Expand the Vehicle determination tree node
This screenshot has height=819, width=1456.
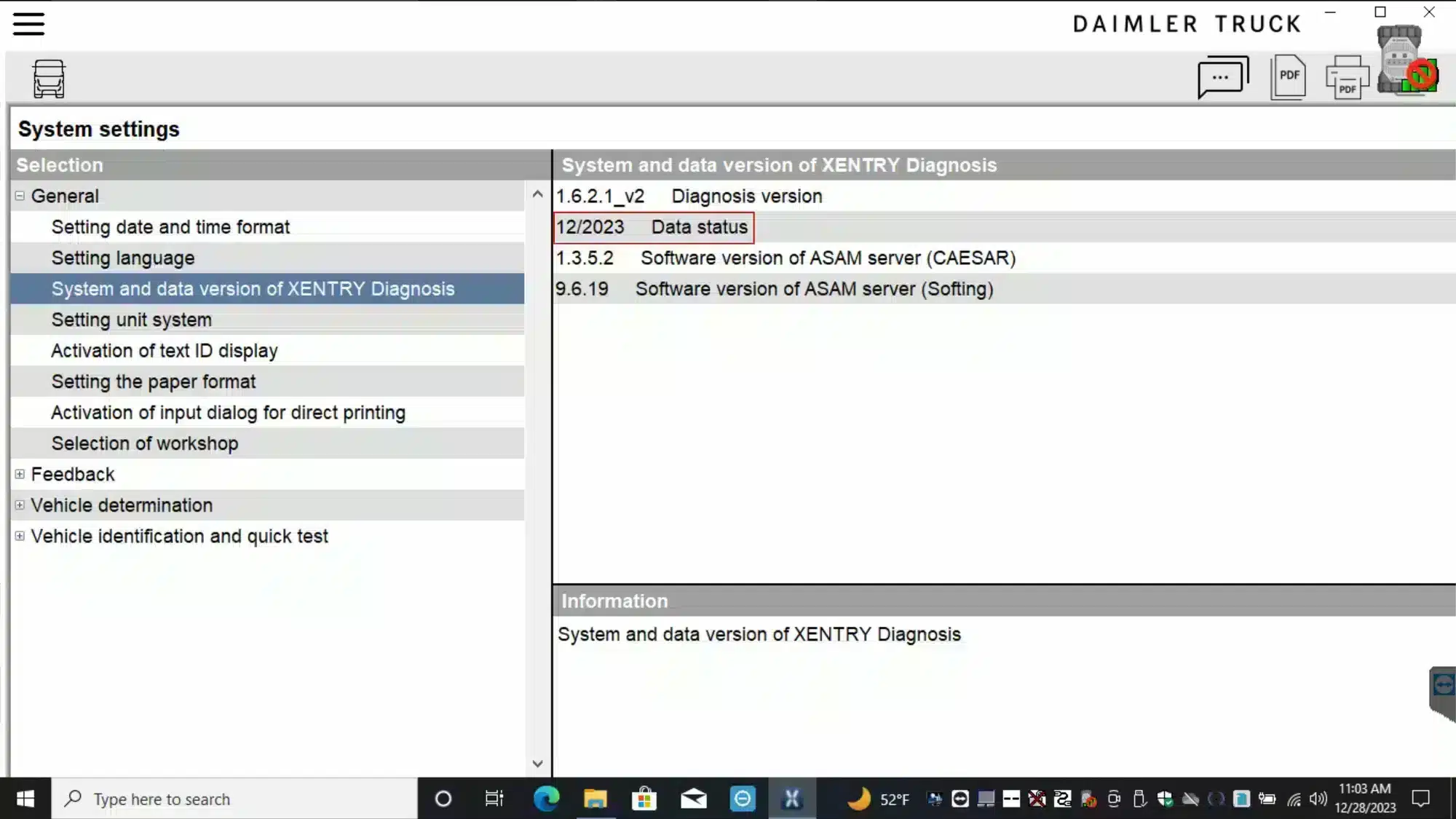(20, 505)
